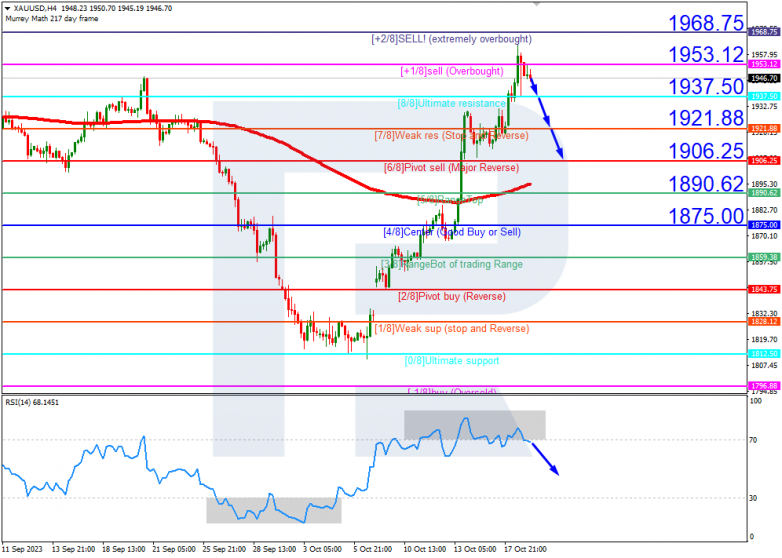Click the [4/8]Center (Good Buy or Sell) label

tap(452, 232)
